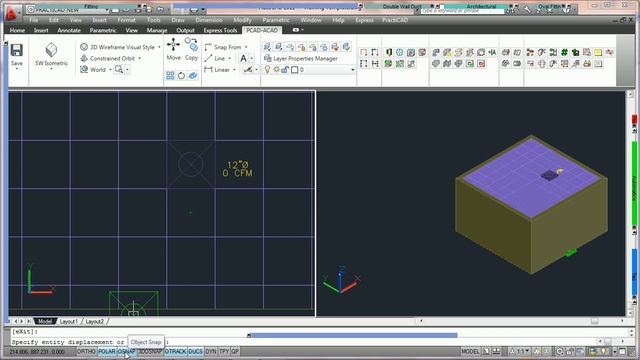Switch to the Layout2 tab

(95, 322)
